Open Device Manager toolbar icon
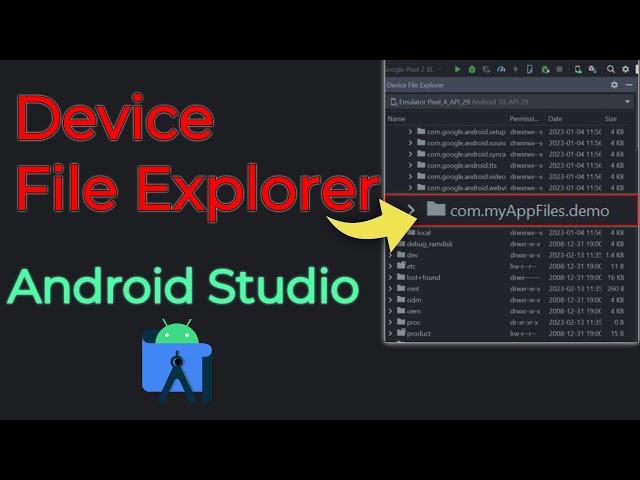This screenshot has width=640, height=480. click(x=578, y=69)
